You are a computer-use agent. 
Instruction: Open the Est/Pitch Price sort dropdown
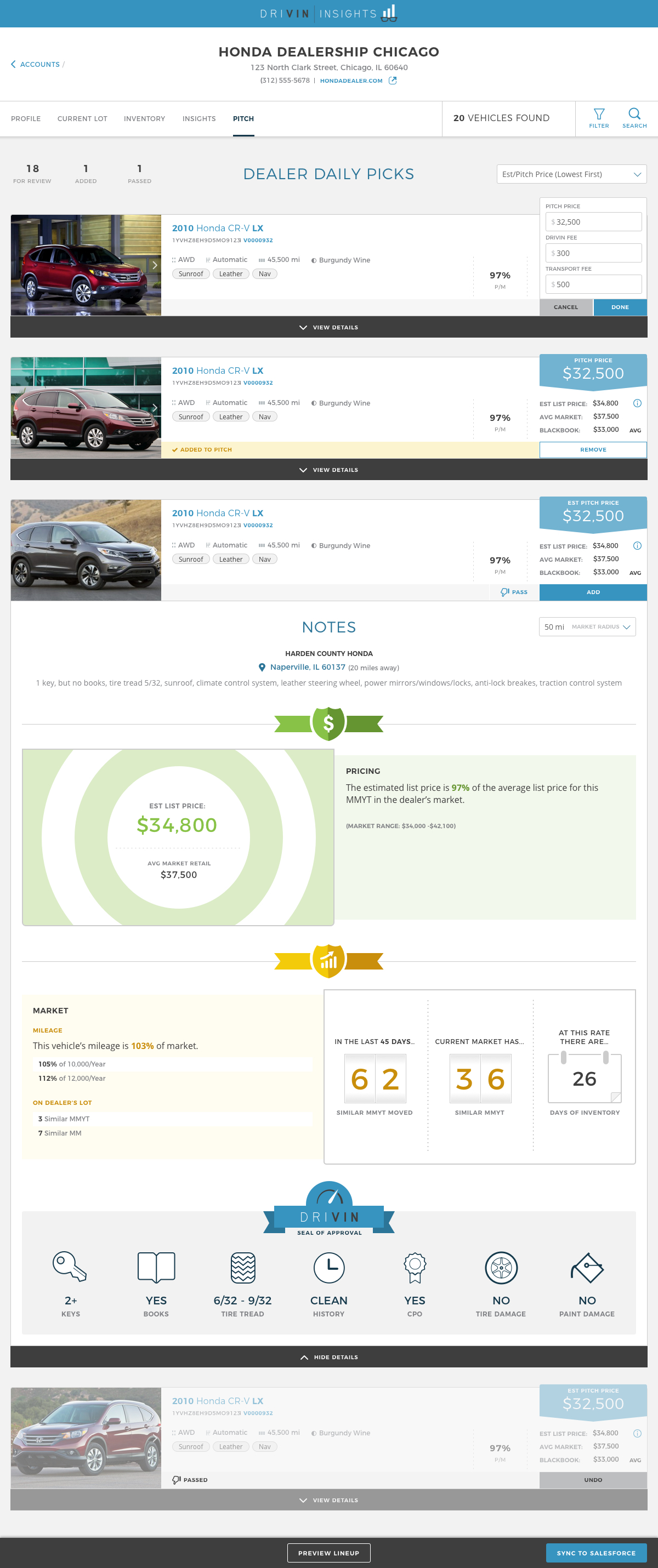[x=571, y=174]
